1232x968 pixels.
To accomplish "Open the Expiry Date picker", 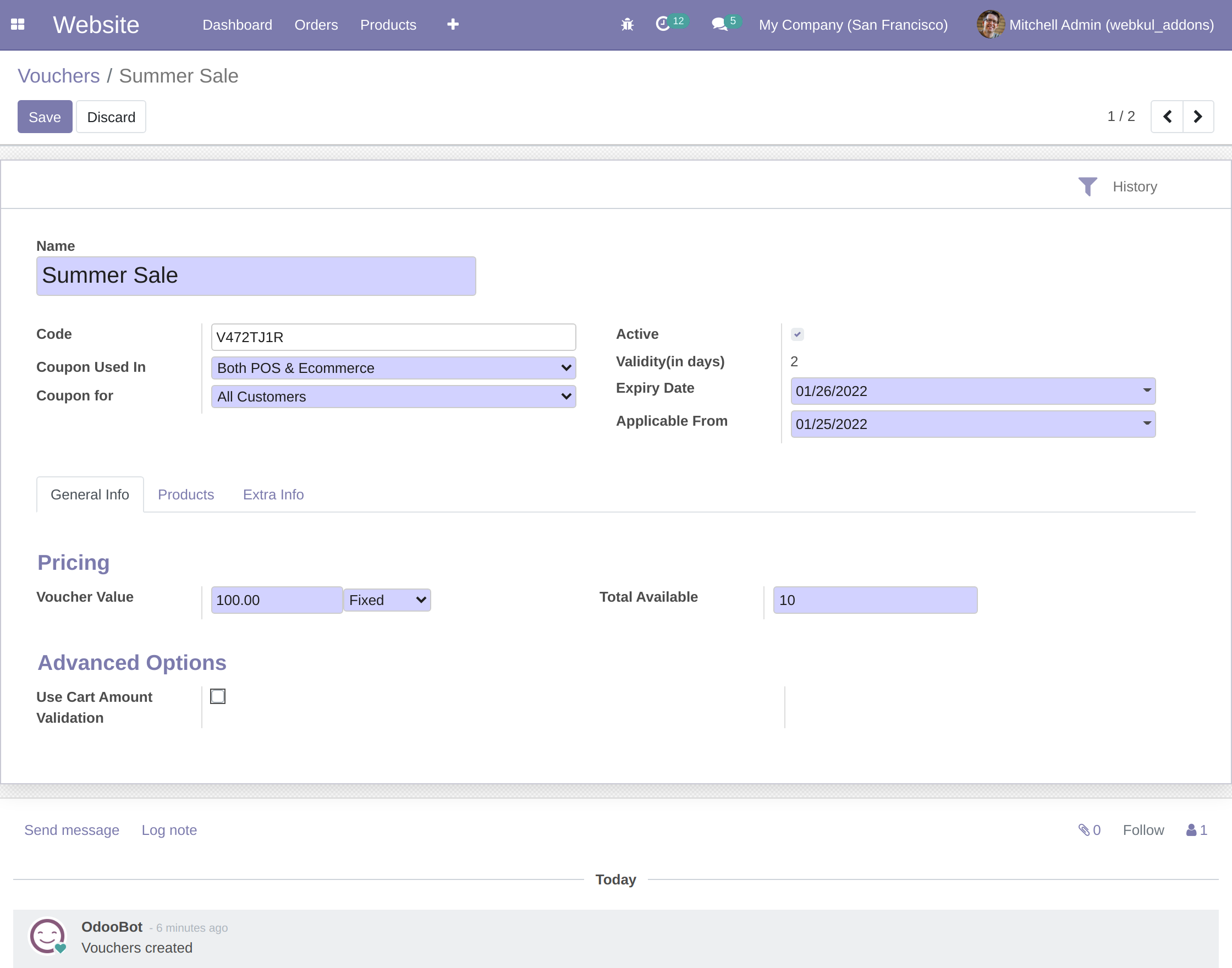I will [x=972, y=391].
